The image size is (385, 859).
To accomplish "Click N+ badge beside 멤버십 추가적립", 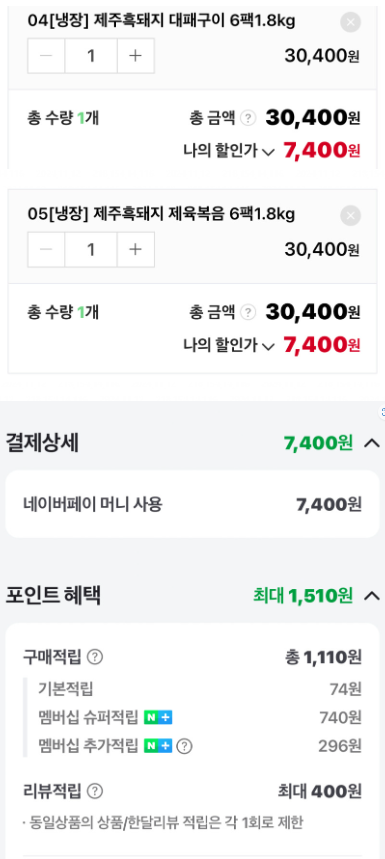I will 158,746.
